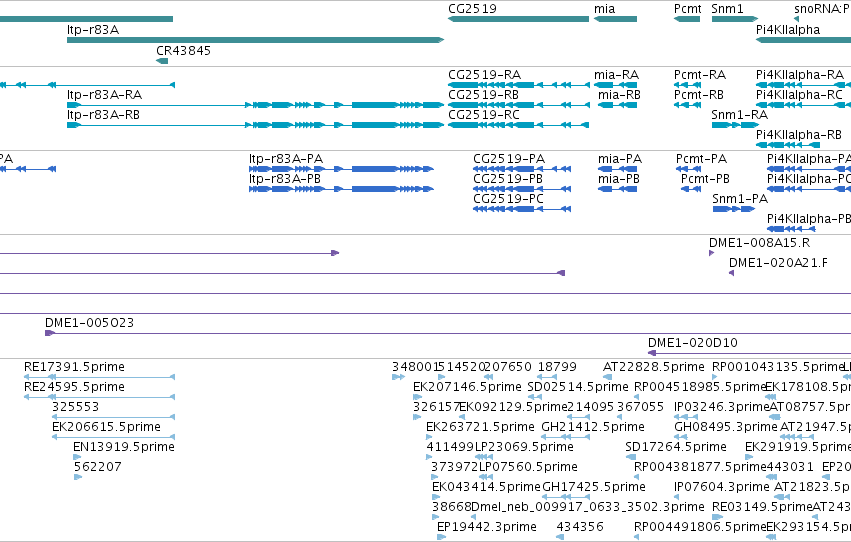Click transcript CG2519-RC label
Viewport: 851px width, 542px height.
coord(484,114)
